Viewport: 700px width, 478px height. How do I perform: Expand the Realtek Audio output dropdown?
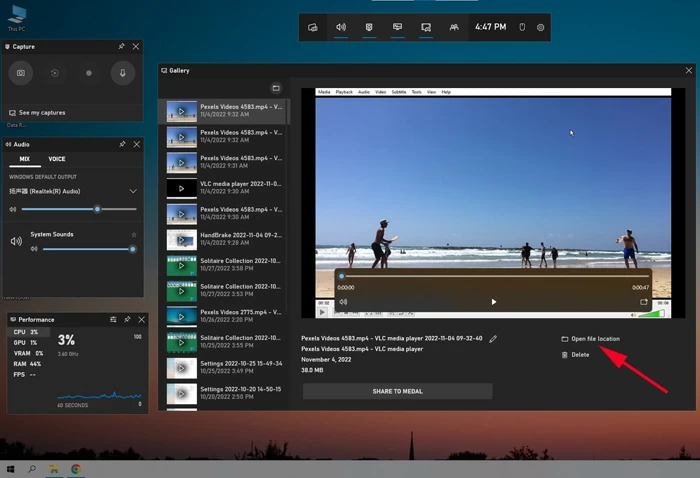[133, 190]
